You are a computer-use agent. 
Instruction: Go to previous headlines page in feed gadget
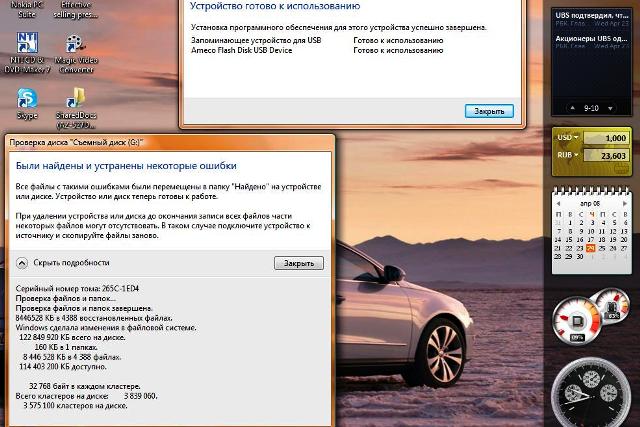(x=575, y=108)
